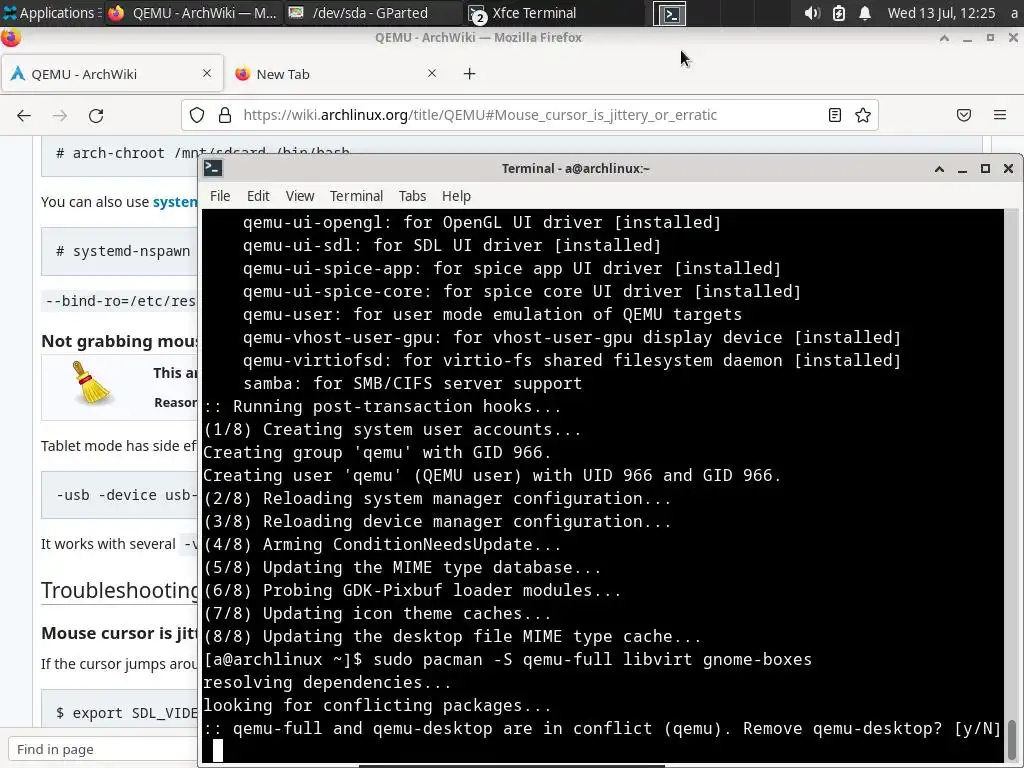
Task: Select the New Tab browser tab
Action: coord(336,74)
